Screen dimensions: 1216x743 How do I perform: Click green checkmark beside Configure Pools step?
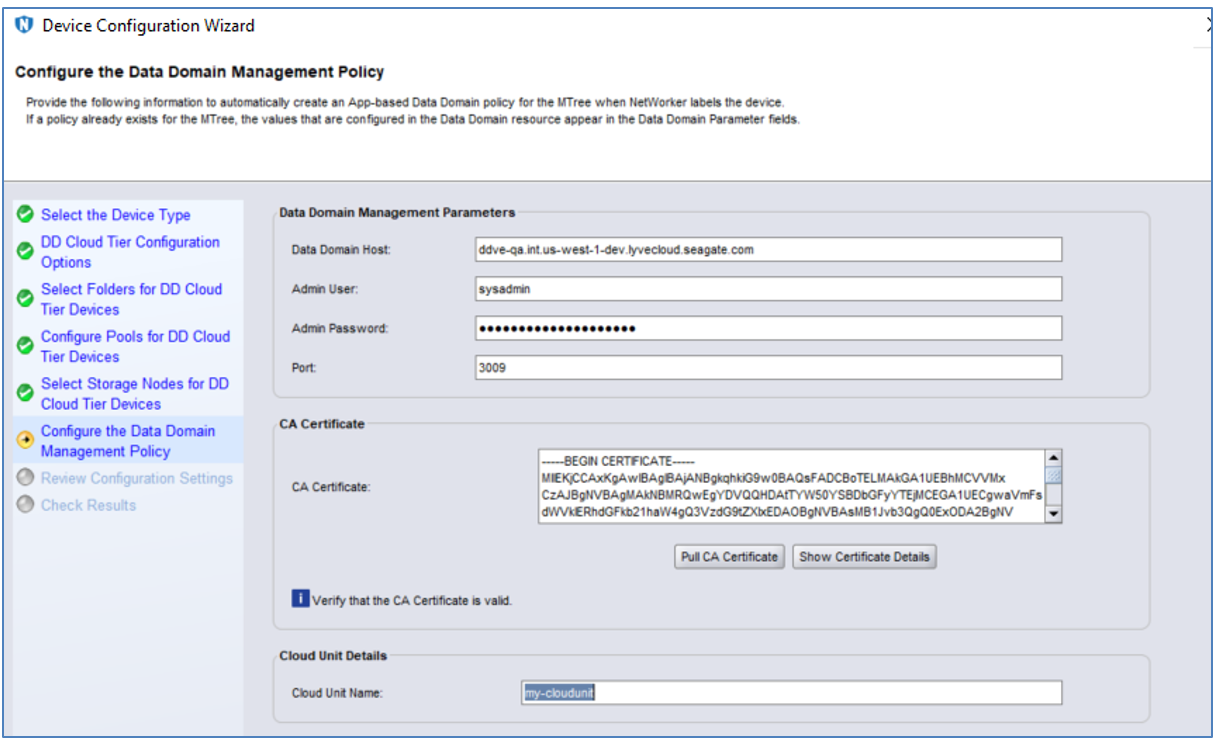click(25, 345)
